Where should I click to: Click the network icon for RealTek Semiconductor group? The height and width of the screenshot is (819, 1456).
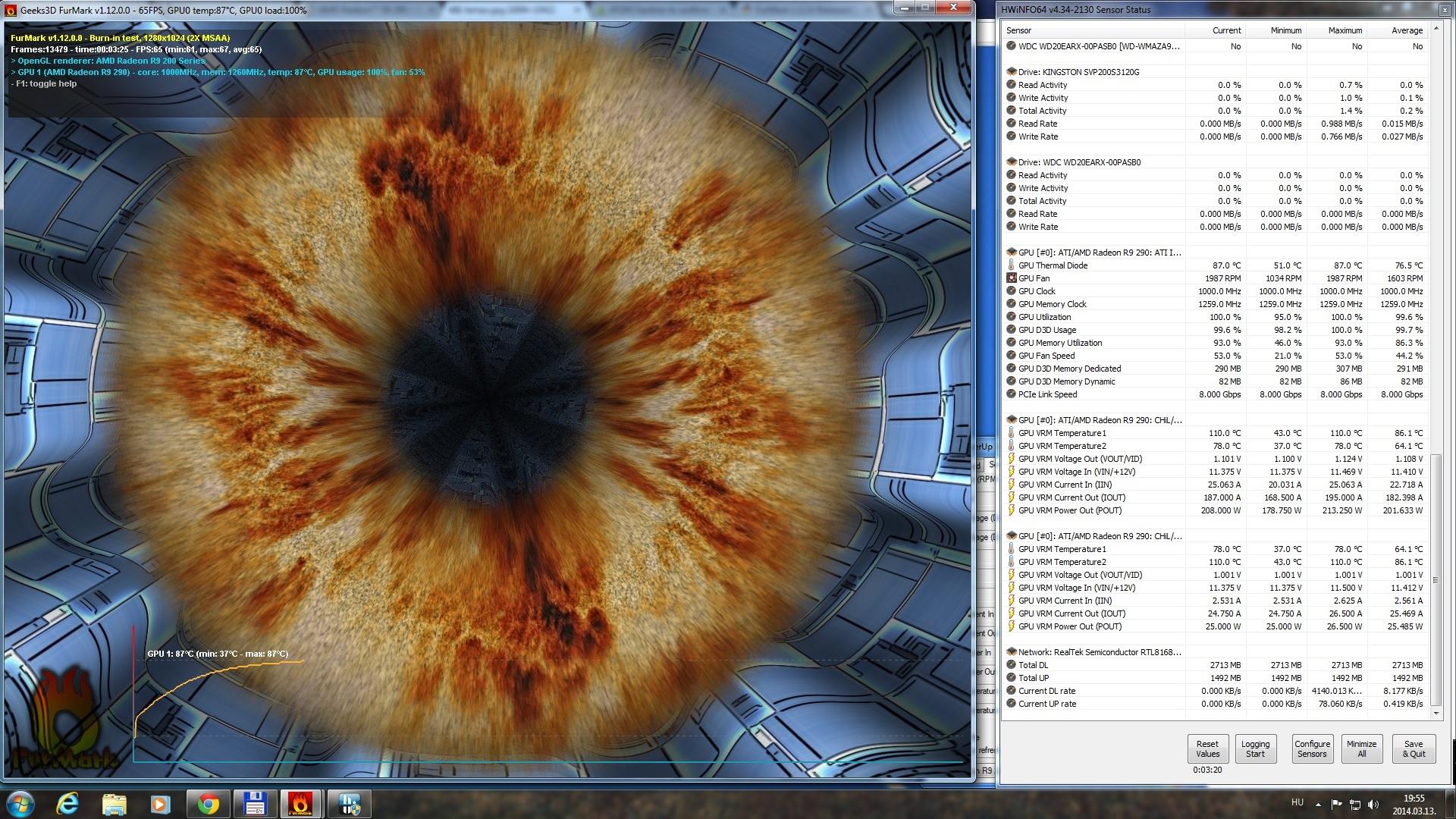pos(1011,652)
